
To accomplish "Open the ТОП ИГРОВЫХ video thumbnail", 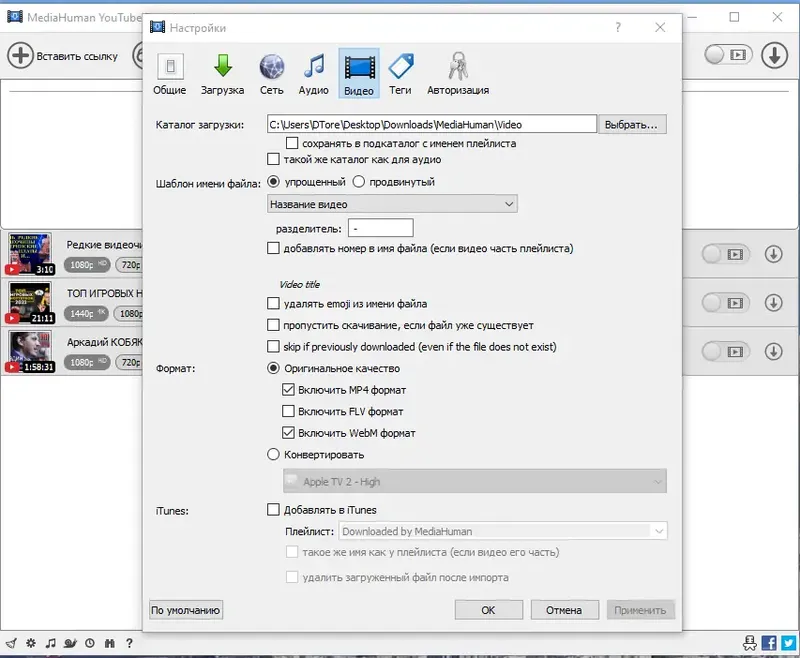I will tap(30, 303).
